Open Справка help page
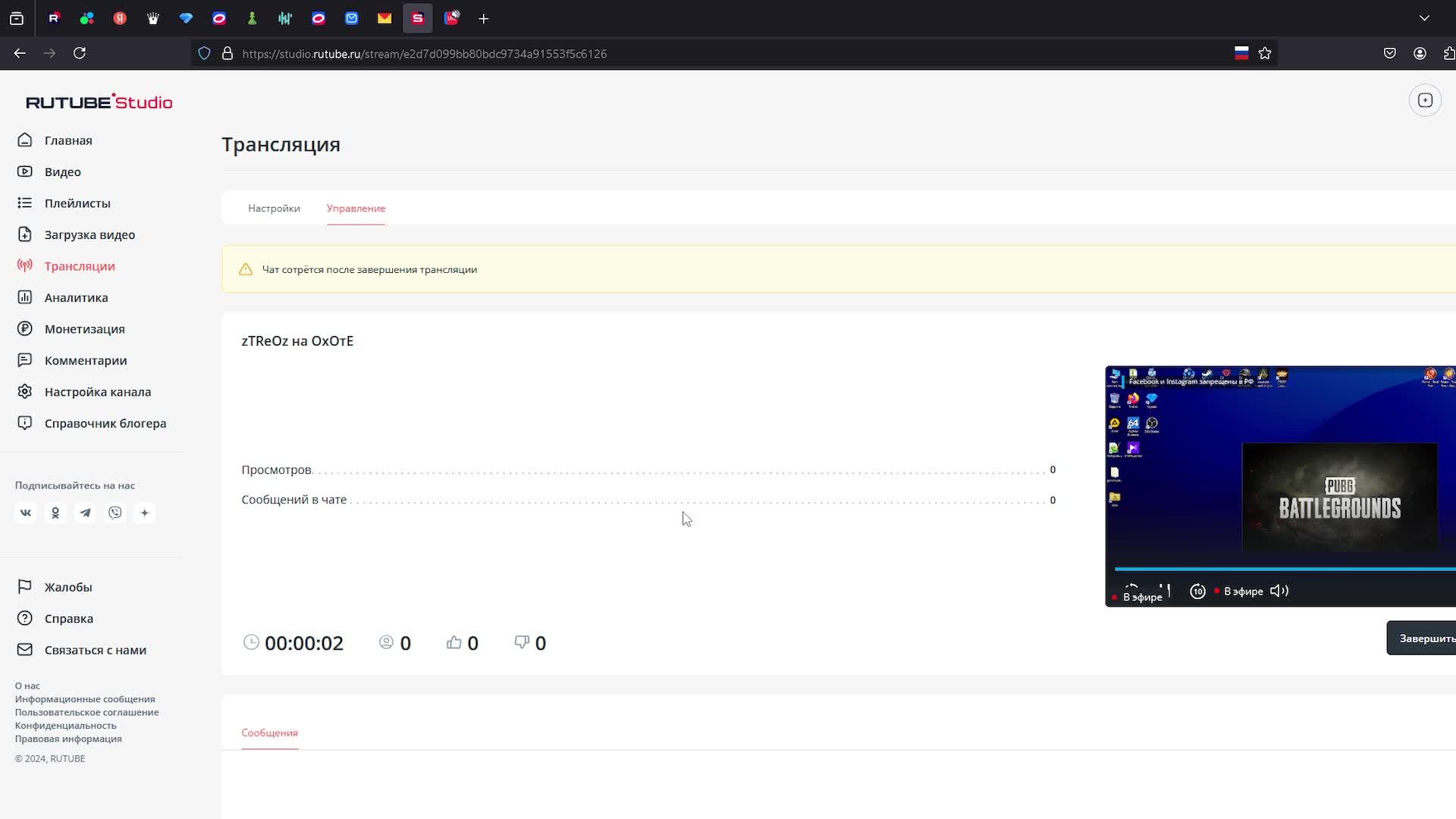 coord(55,618)
